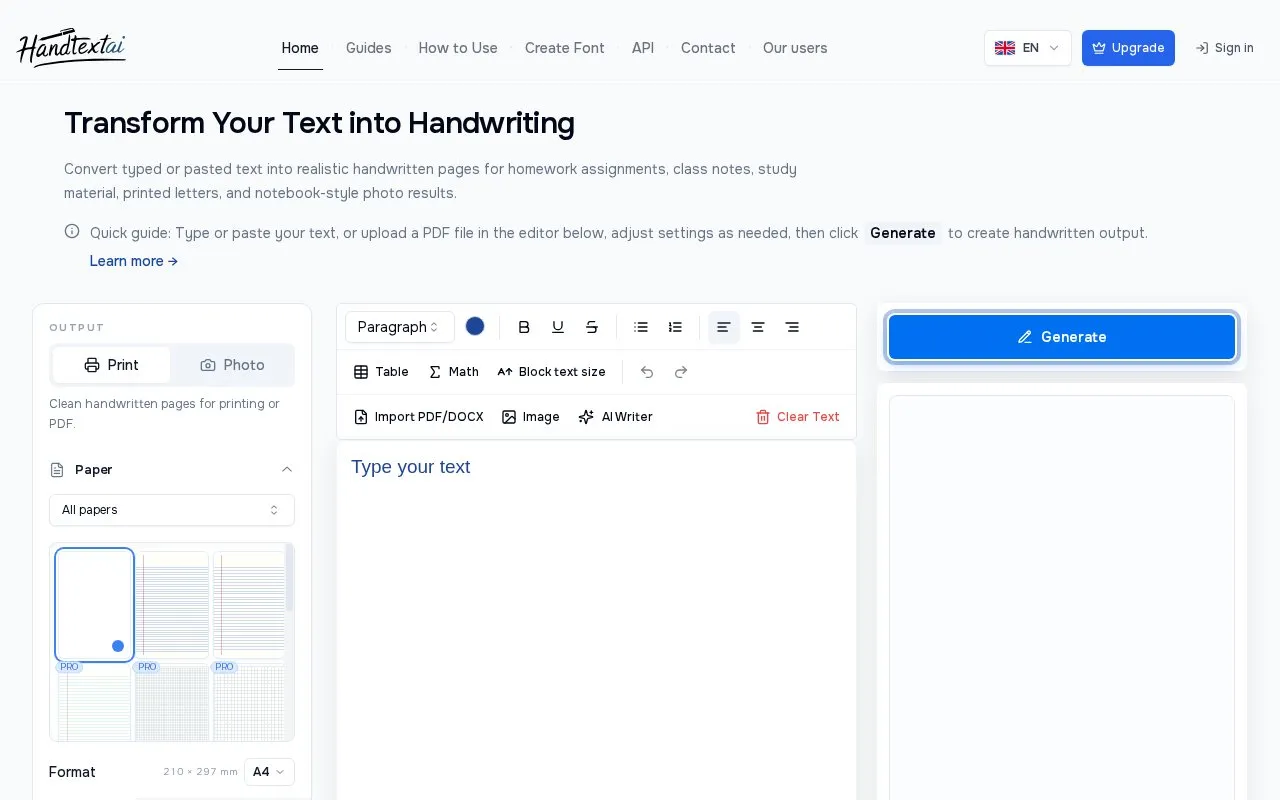Go to the Home tab
The height and width of the screenshot is (800, 1280).
(x=300, y=48)
